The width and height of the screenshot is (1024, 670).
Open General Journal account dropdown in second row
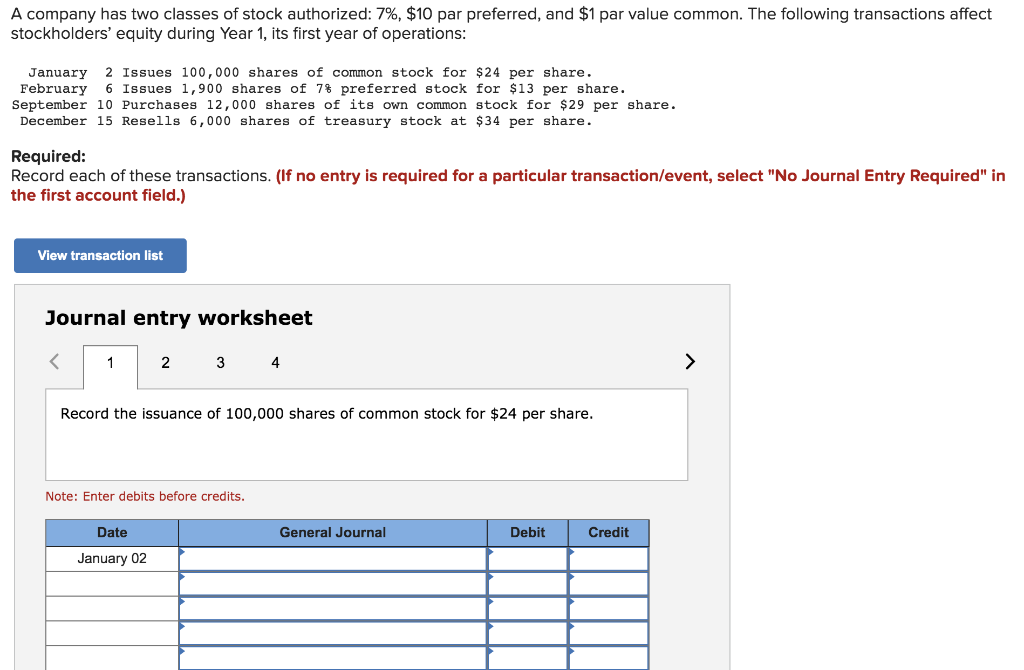(332, 584)
